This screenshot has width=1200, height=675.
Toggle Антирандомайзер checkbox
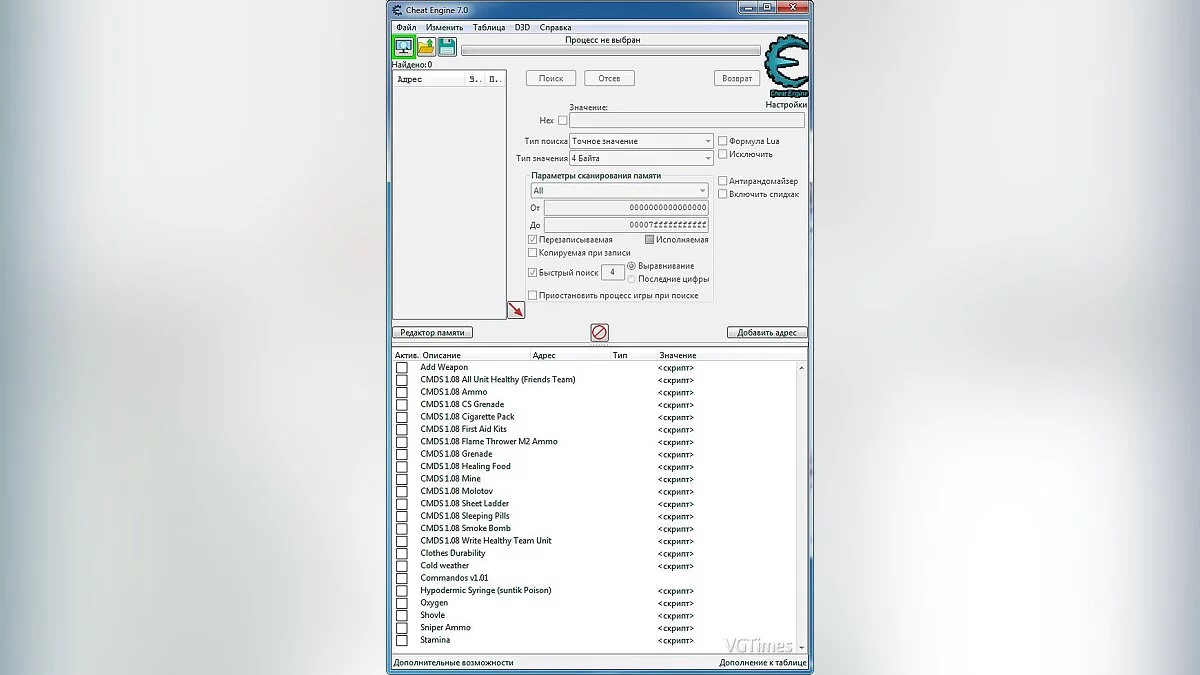coord(723,181)
